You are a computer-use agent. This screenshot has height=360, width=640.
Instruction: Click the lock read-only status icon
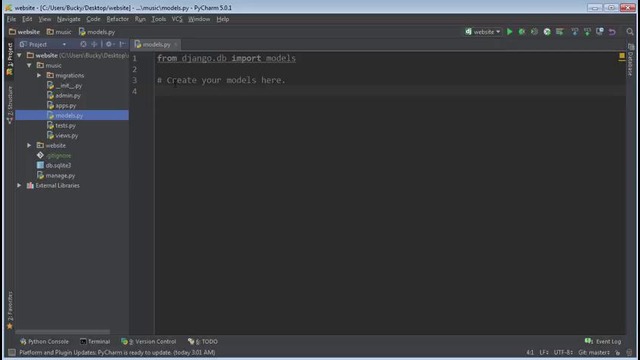click(618, 352)
